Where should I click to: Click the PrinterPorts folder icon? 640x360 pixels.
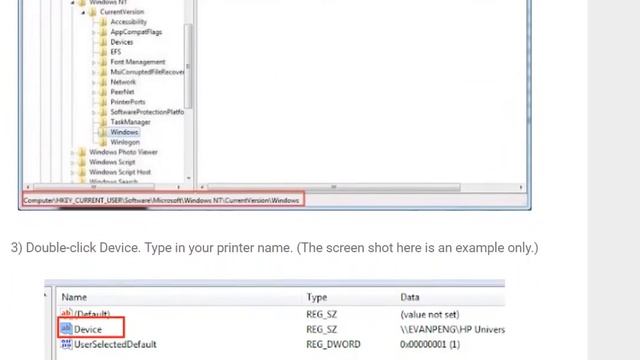(x=103, y=102)
